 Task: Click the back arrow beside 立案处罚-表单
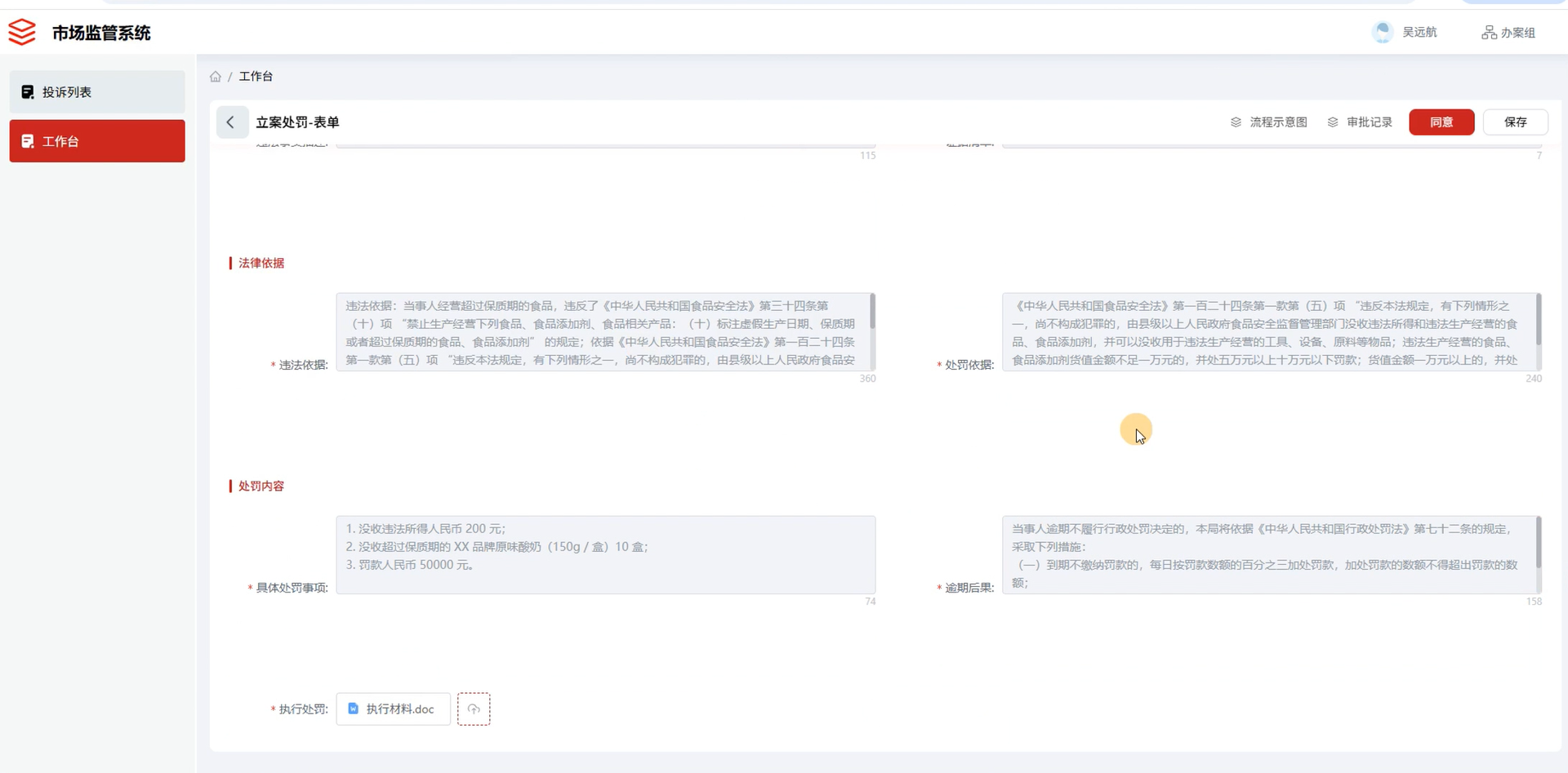(232, 122)
